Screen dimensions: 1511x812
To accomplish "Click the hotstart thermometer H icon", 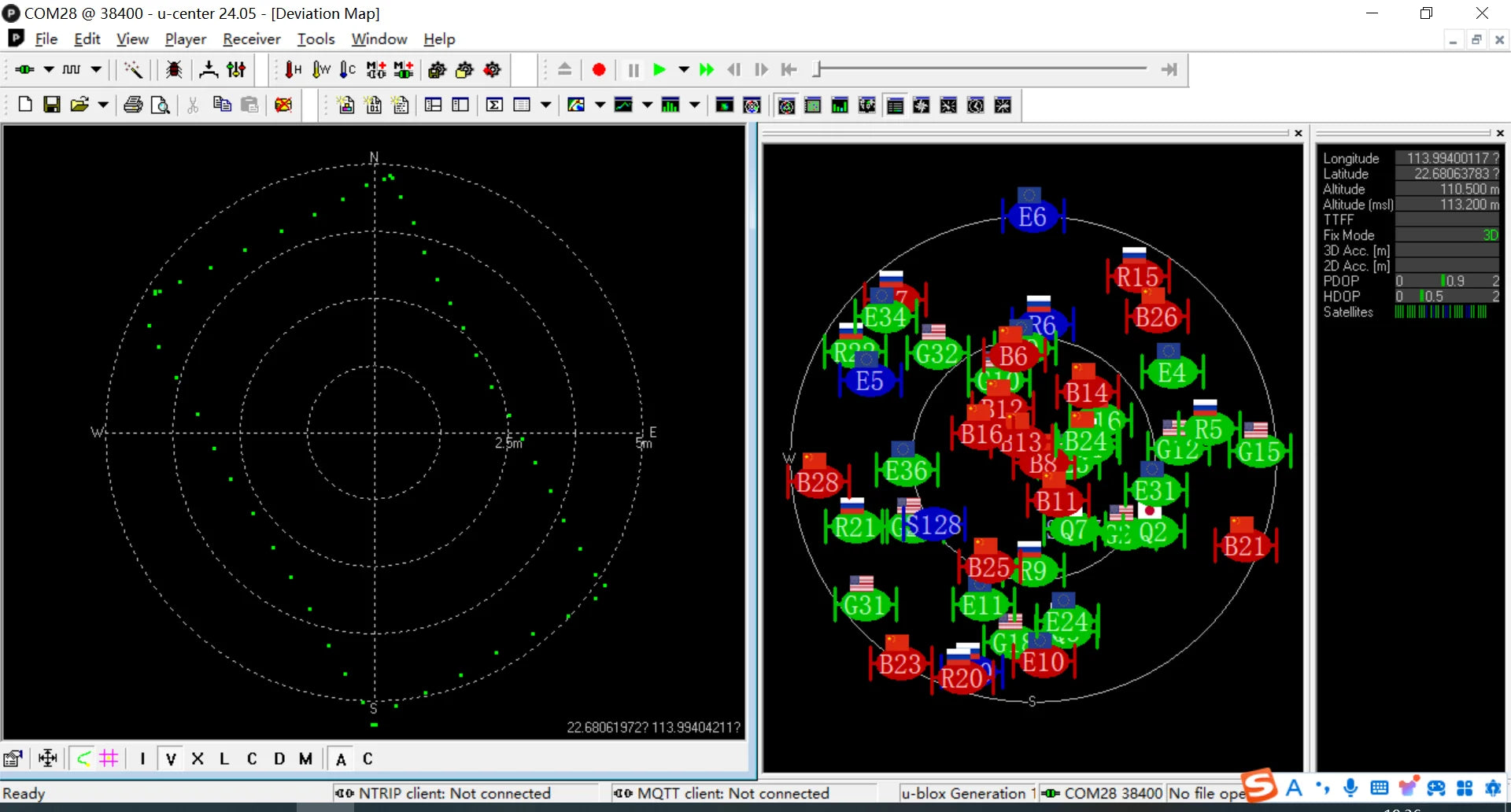I will click(293, 70).
